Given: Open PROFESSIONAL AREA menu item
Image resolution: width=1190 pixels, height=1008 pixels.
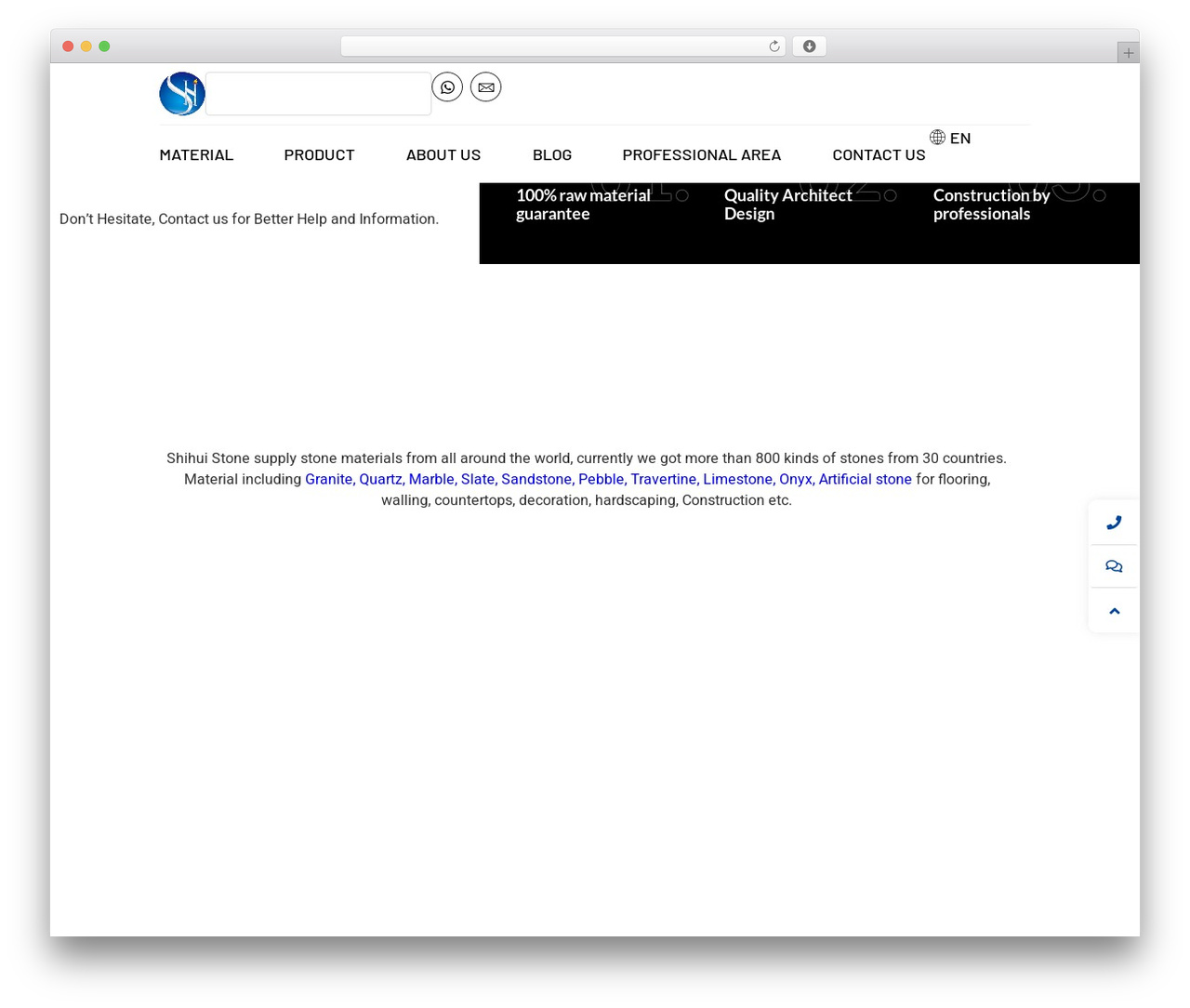Looking at the screenshot, I should point(702,155).
